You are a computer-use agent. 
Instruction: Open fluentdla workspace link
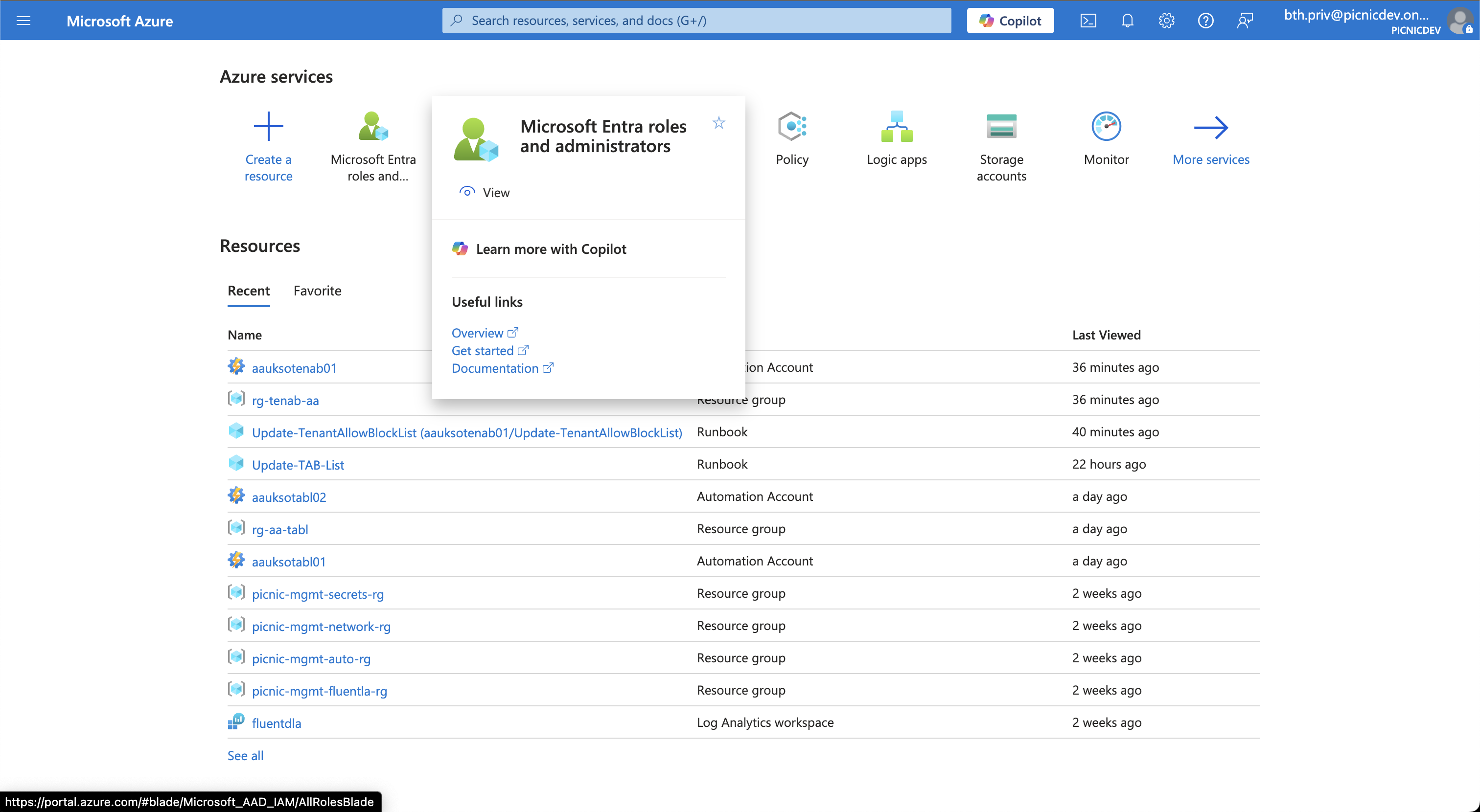pos(277,723)
